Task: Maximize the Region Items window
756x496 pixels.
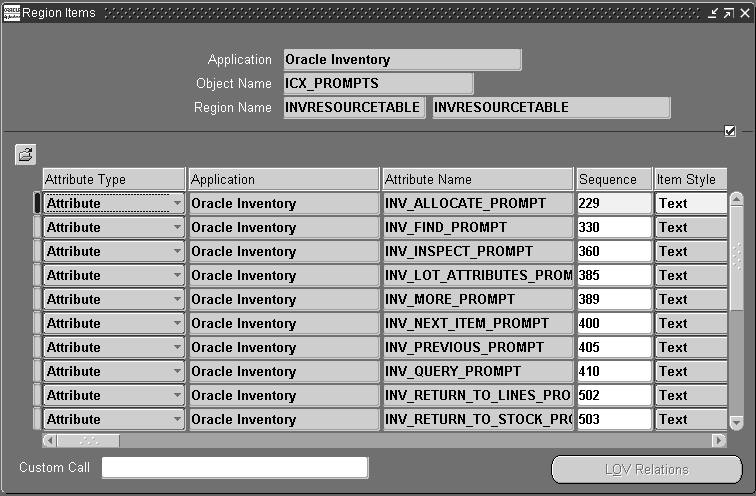Action: click(x=729, y=13)
